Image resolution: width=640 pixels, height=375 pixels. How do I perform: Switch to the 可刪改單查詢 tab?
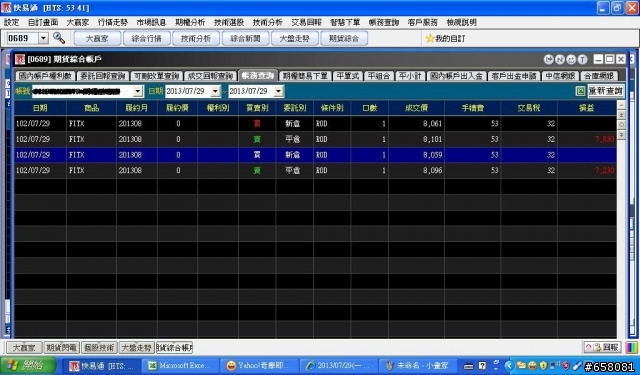click(157, 76)
